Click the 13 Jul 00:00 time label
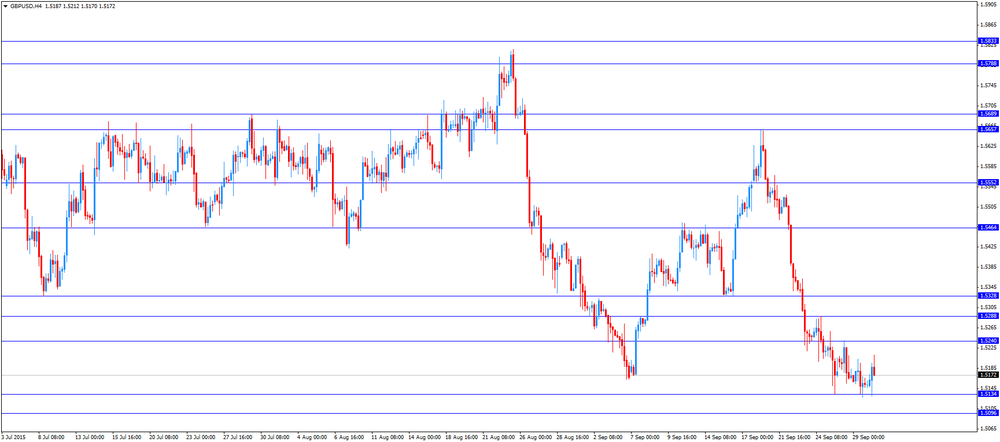The image size is (1000, 442). coord(90,438)
